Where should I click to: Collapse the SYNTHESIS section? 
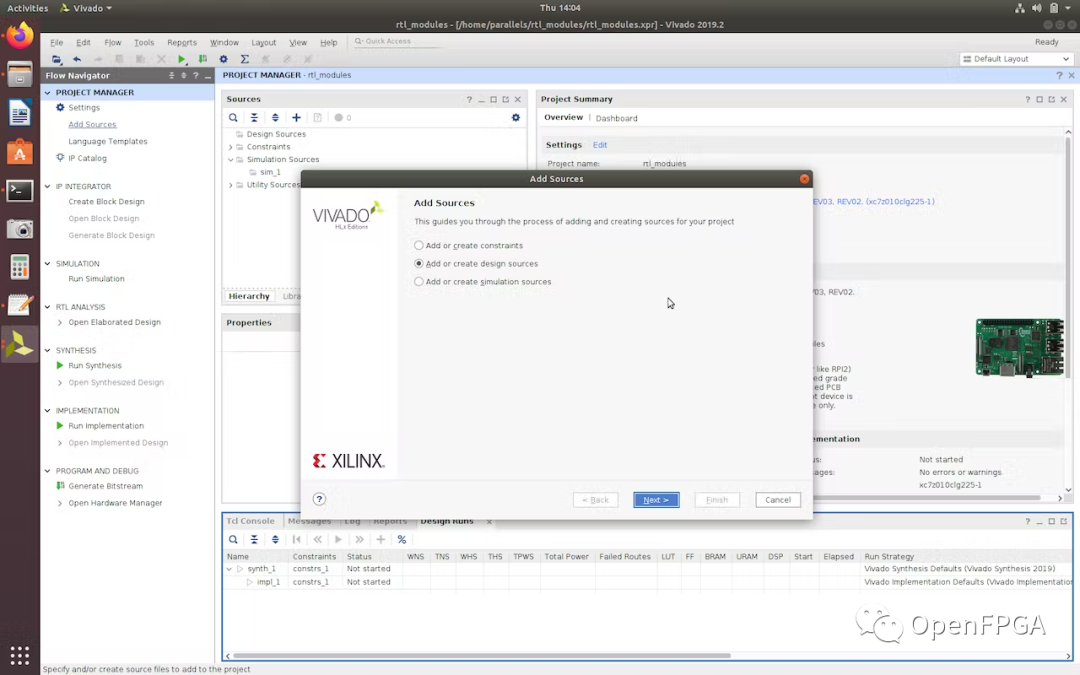pyautogui.click(x=48, y=351)
